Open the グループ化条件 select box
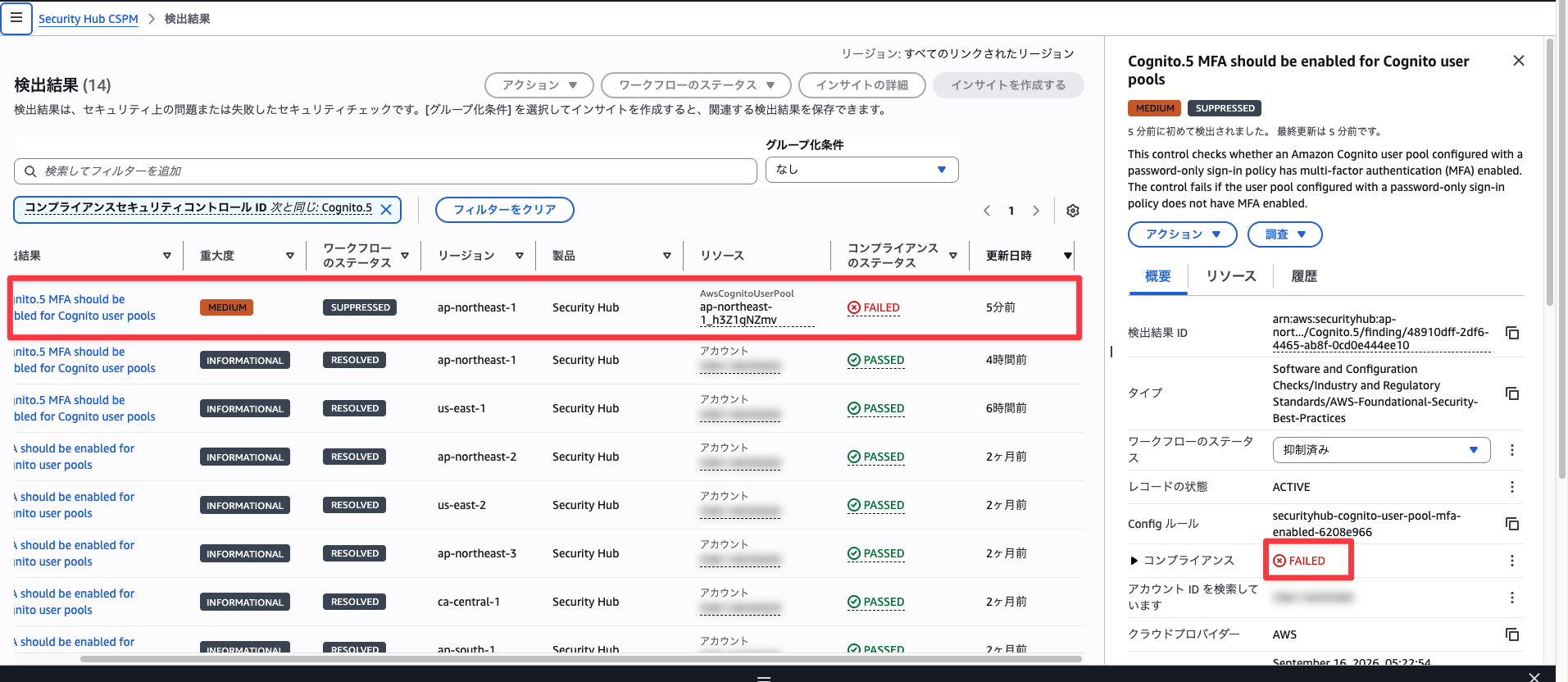The width and height of the screenshot is (1568, 682). click(x=861, y=170)
